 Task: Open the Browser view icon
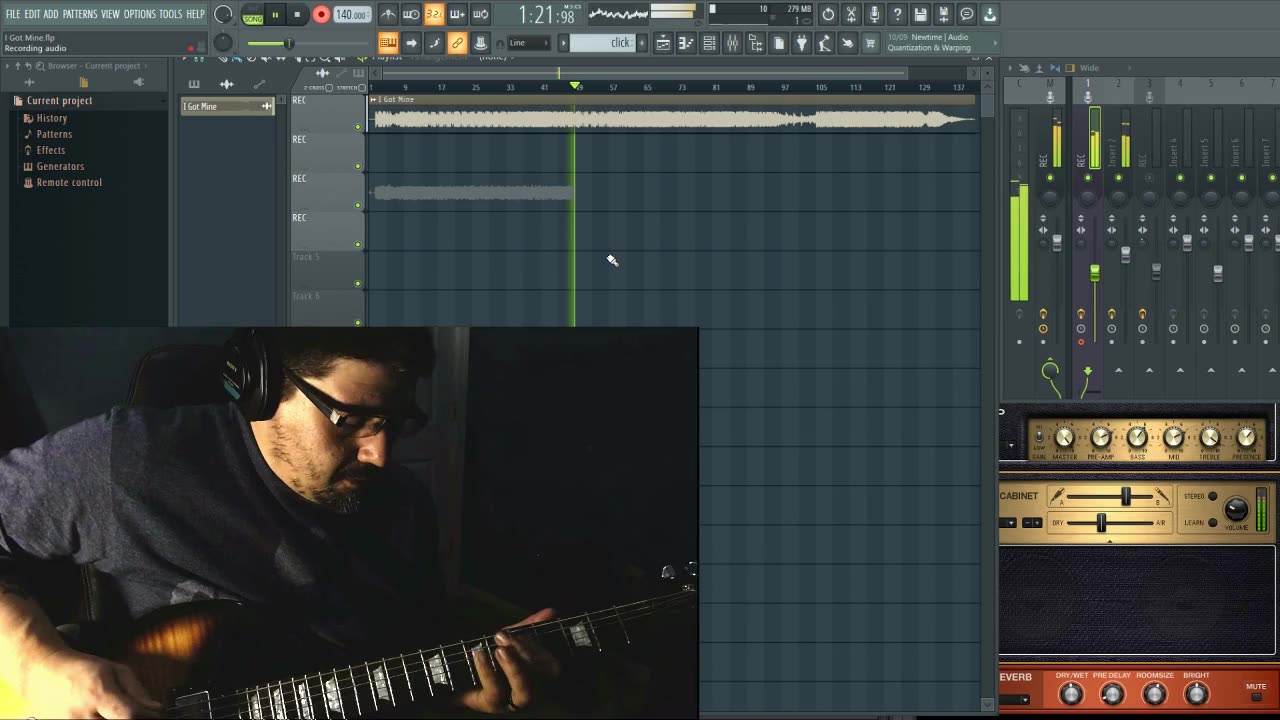point(755,43)
